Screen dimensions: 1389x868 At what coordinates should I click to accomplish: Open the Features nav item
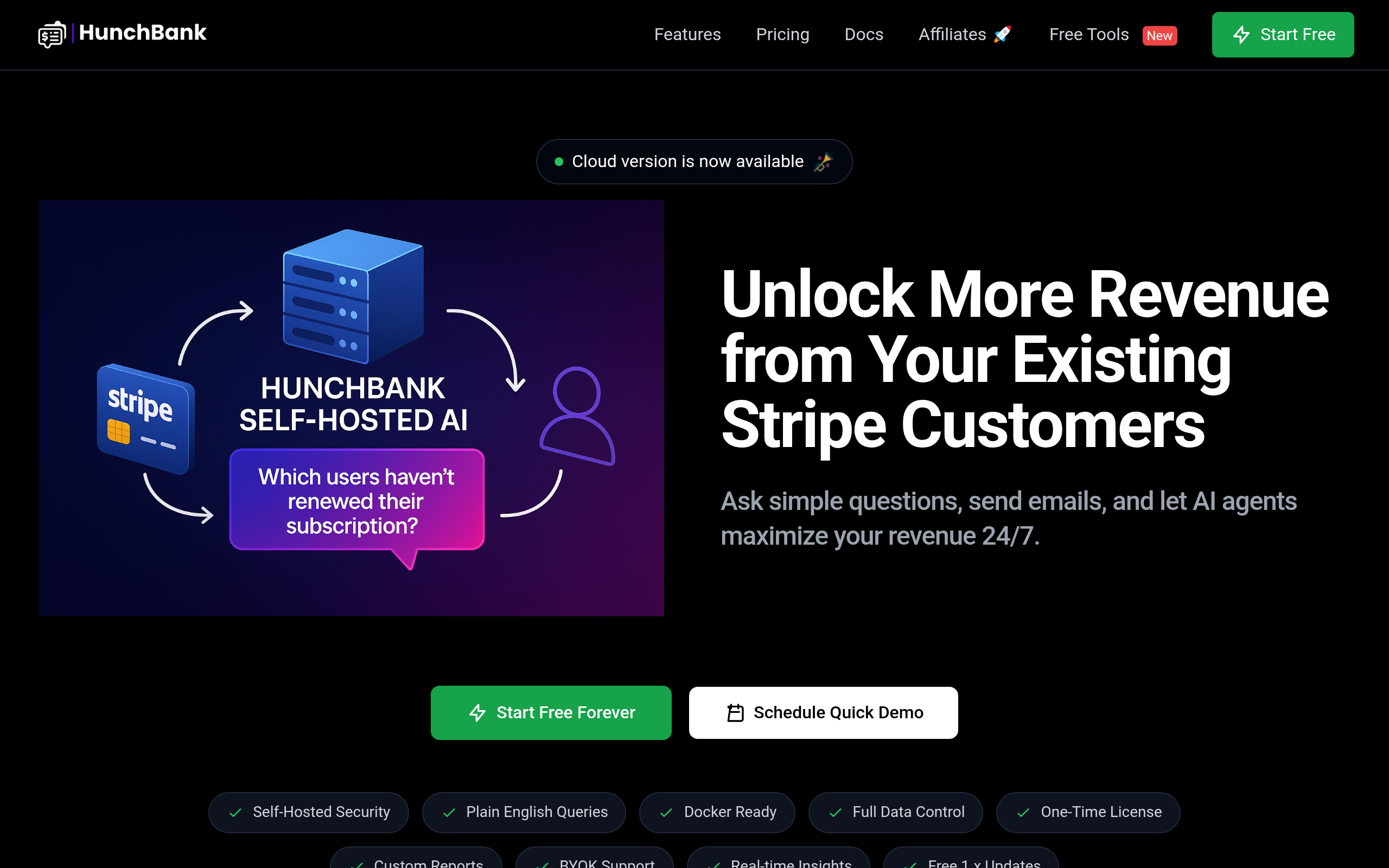tap(687, 34)
